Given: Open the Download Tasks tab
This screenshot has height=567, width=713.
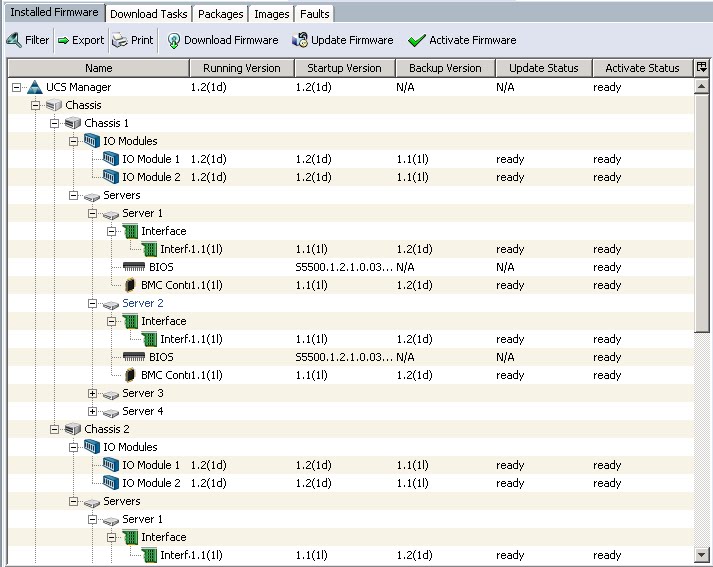Looking at the screenshot, I should (149, 14).
